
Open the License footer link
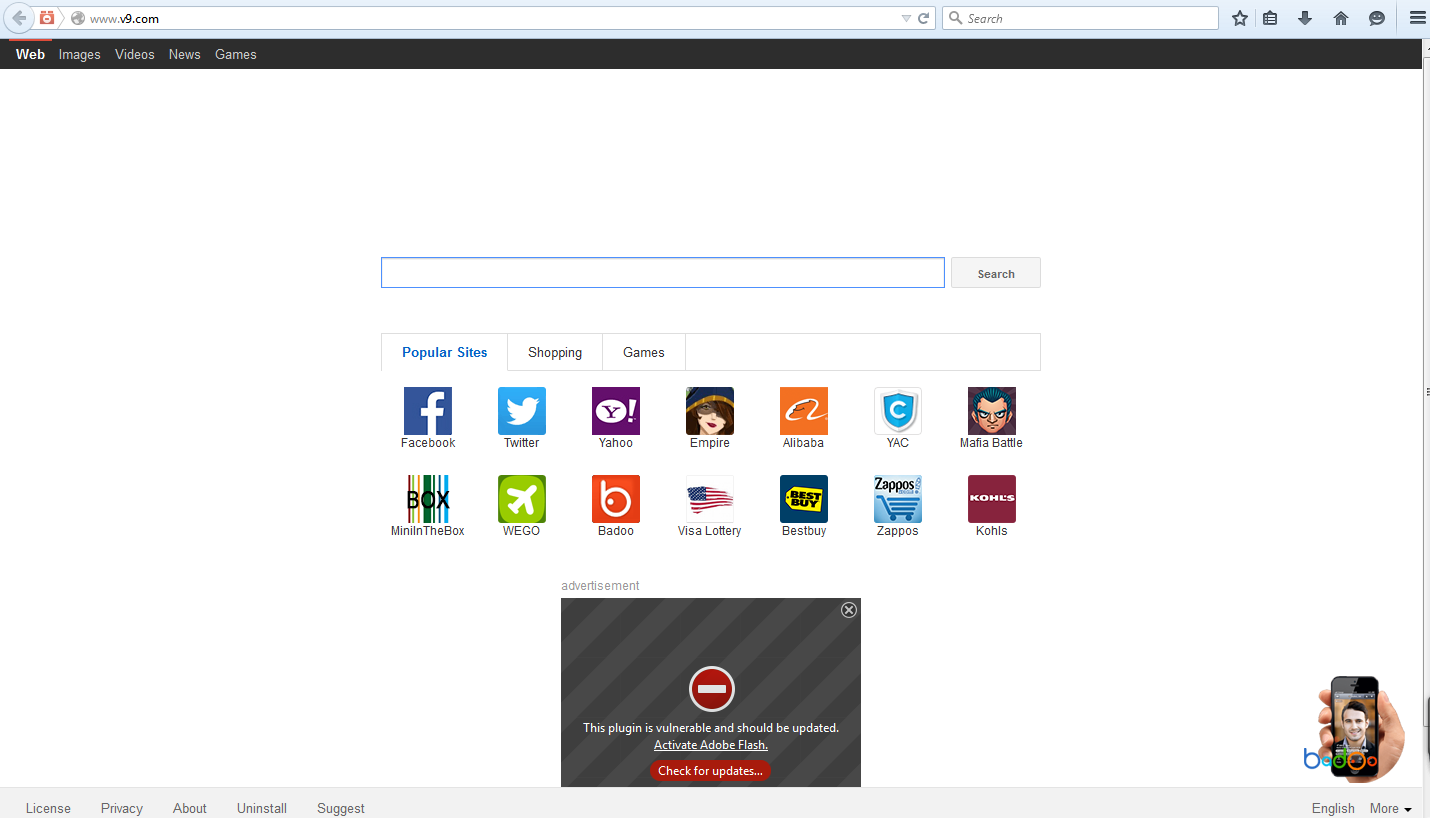coord(48,808)
